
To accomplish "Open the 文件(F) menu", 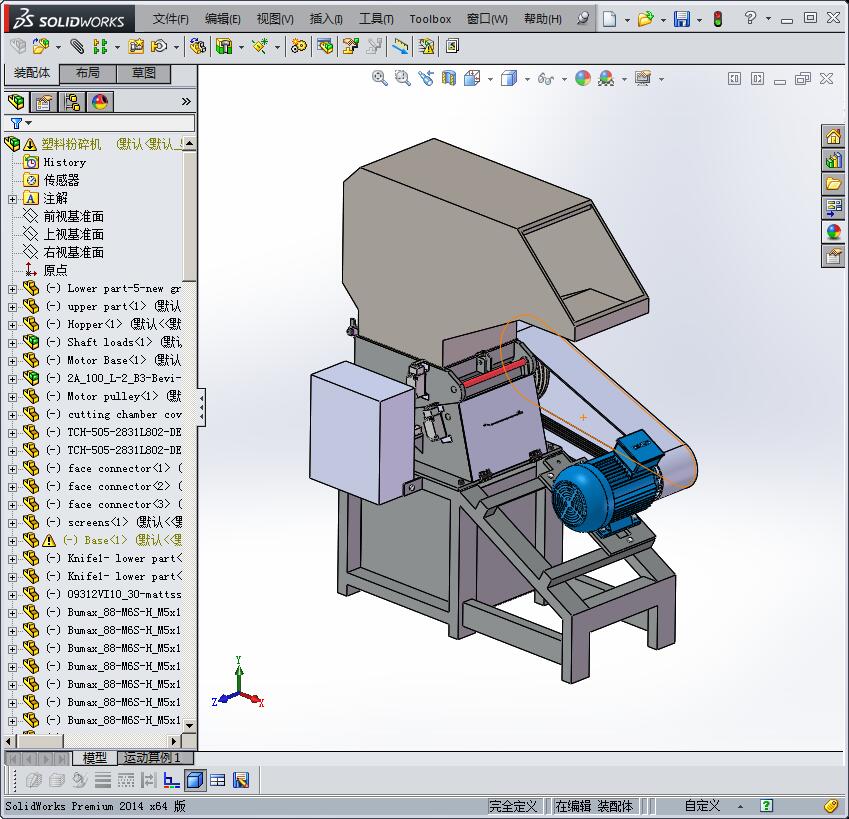I will coord(171,19).
